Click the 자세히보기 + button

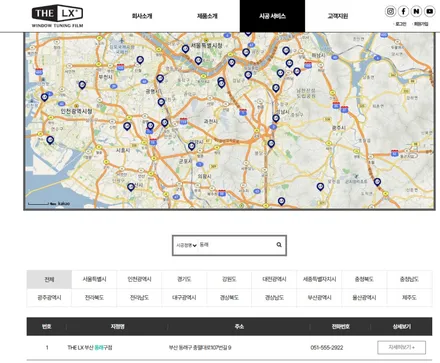401,347
